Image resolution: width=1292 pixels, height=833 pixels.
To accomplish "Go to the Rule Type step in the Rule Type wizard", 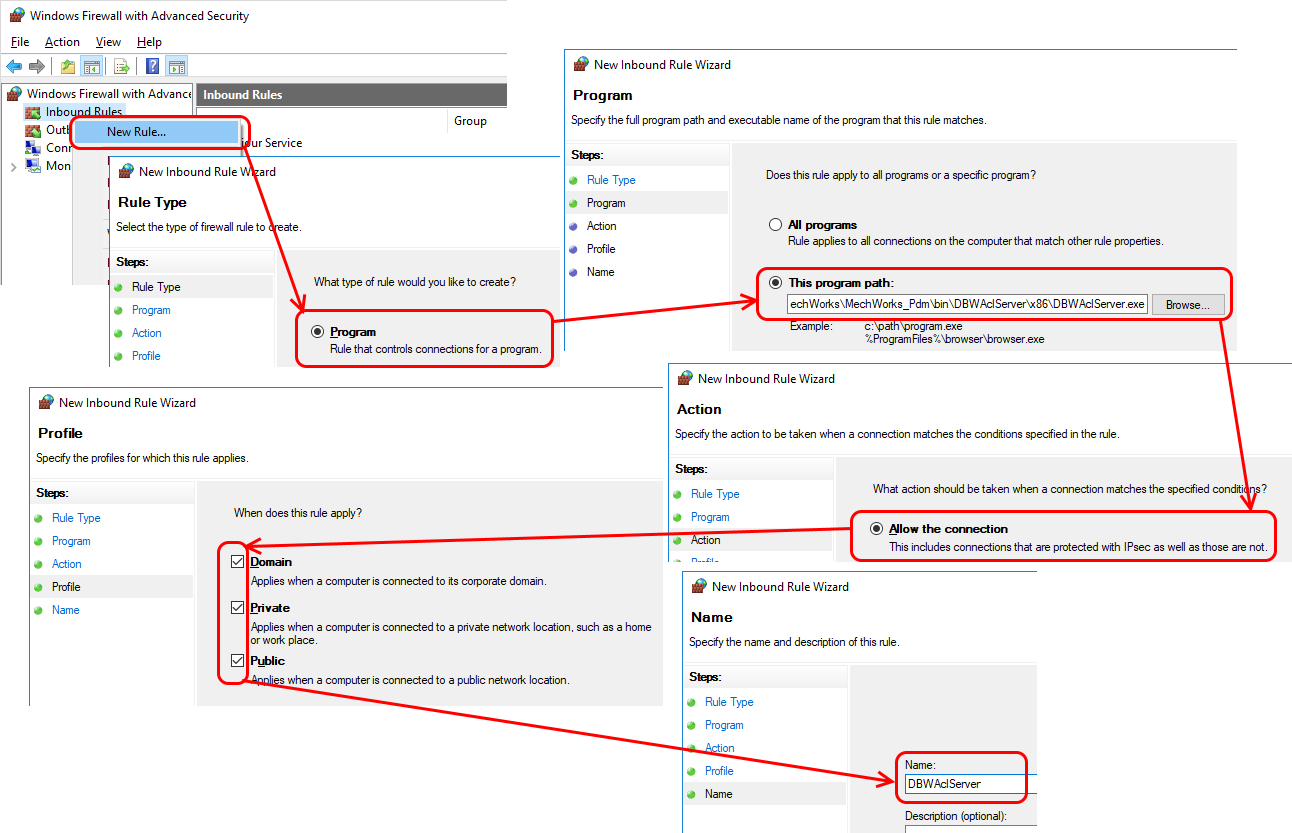I will [156, 287].
